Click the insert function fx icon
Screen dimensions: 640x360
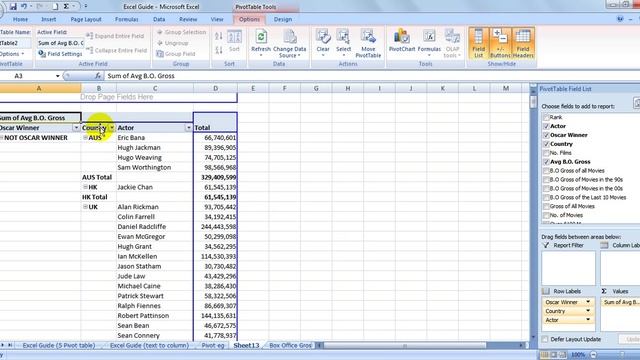click(x=98, y=76)
